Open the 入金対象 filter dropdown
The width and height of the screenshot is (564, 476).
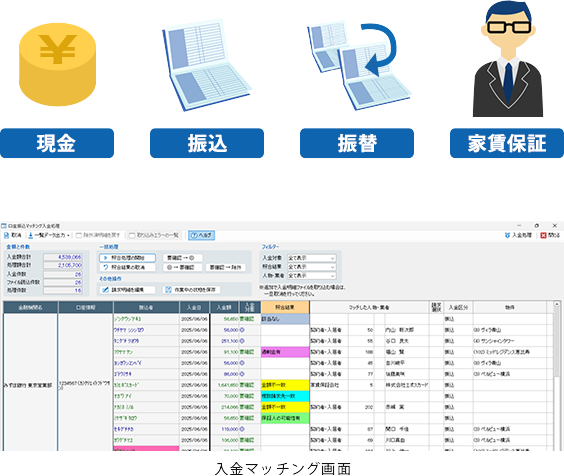click(311, 258)
